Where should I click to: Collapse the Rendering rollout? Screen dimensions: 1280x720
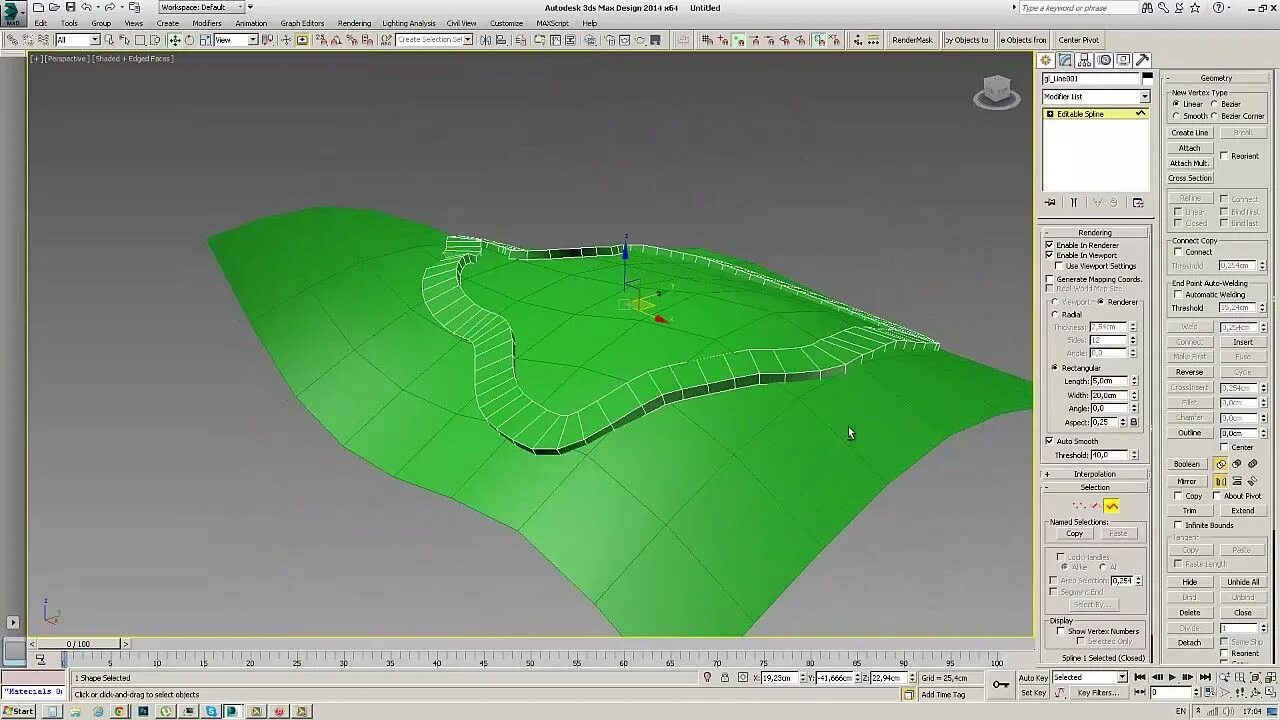1095,233
